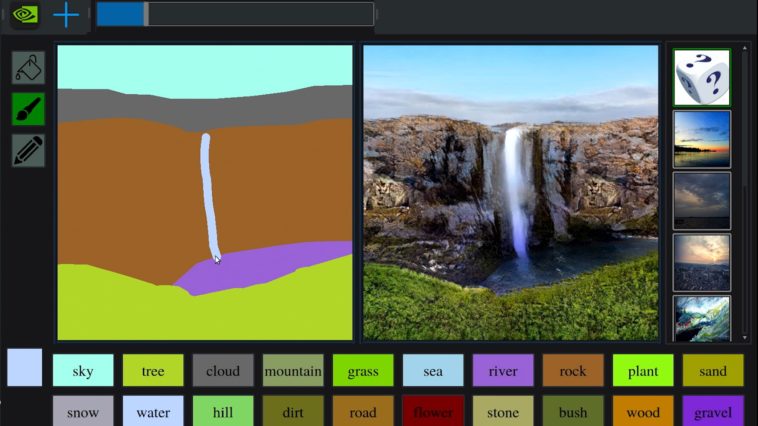This screenshot has width=758, height=426.
Task: Pick the plant label swatch
Action: [643, 370]
